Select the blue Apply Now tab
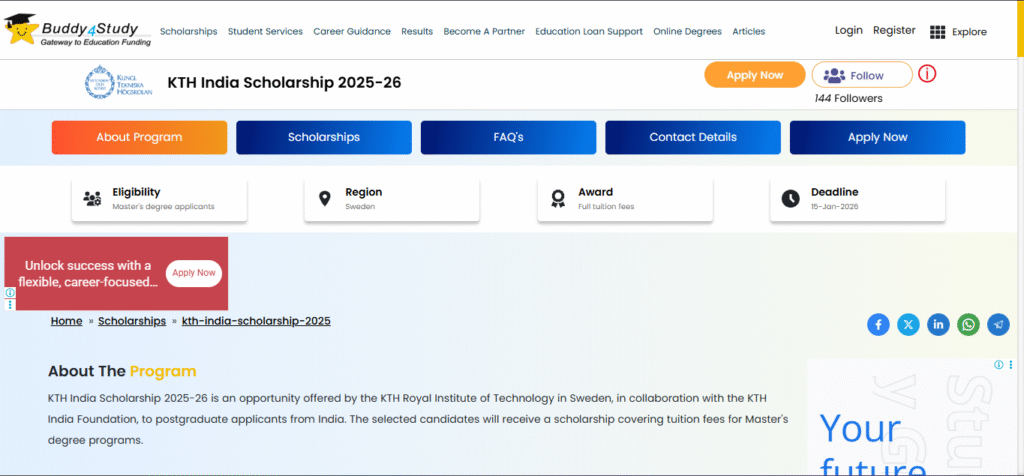This screenshot has width=1024, height=476. point(878,137)
